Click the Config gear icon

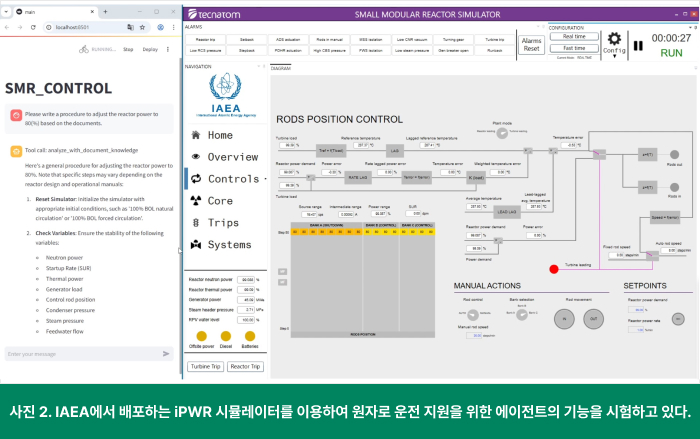click(x=614, y=38)
